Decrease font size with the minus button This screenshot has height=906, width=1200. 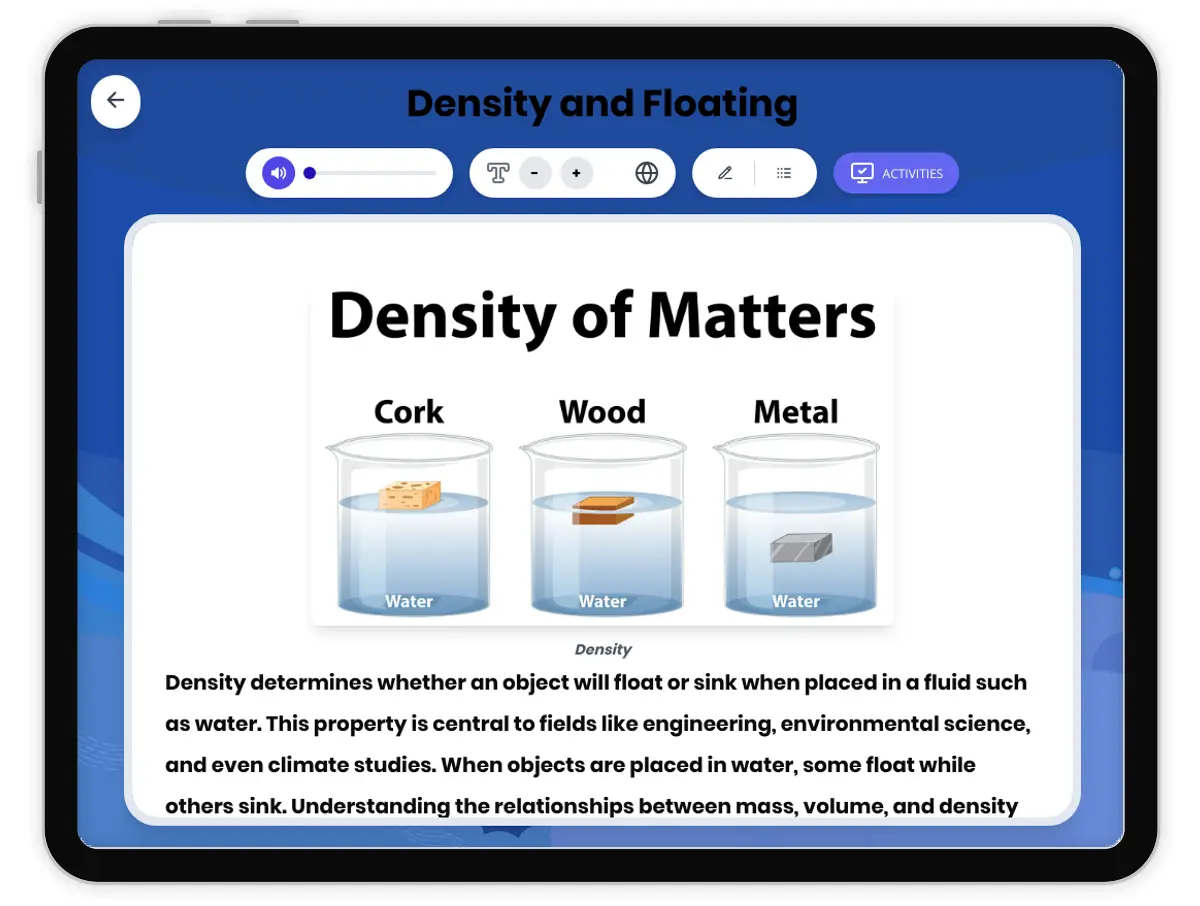coord(535,173)
